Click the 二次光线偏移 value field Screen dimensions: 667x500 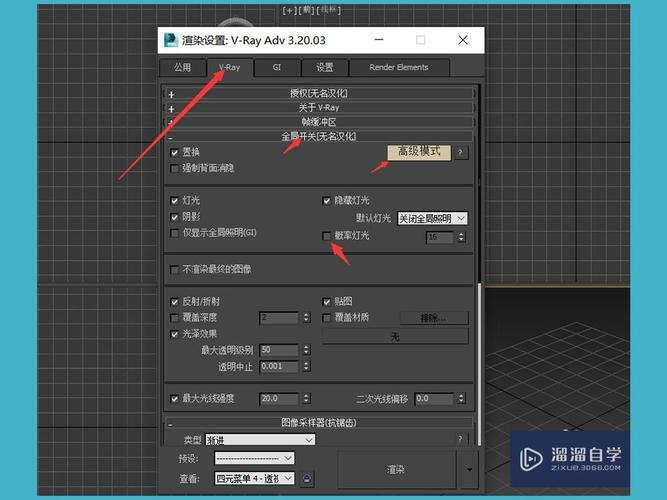(x=434, y=399)
